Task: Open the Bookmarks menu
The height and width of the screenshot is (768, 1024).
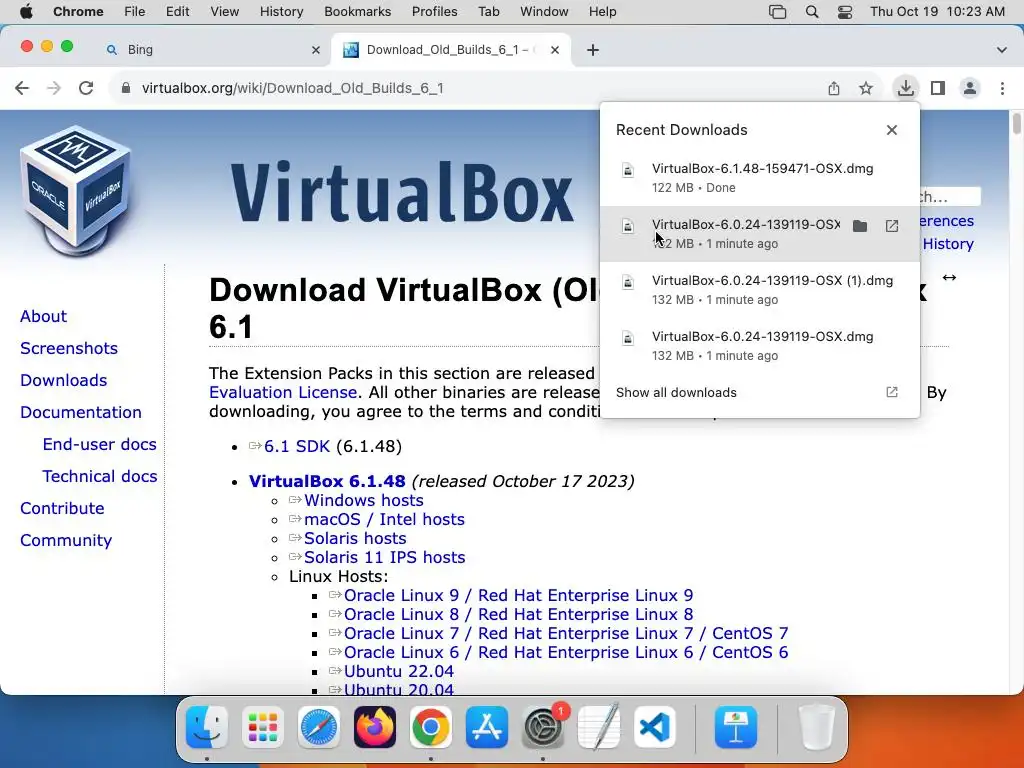Action: pos(357,12)
